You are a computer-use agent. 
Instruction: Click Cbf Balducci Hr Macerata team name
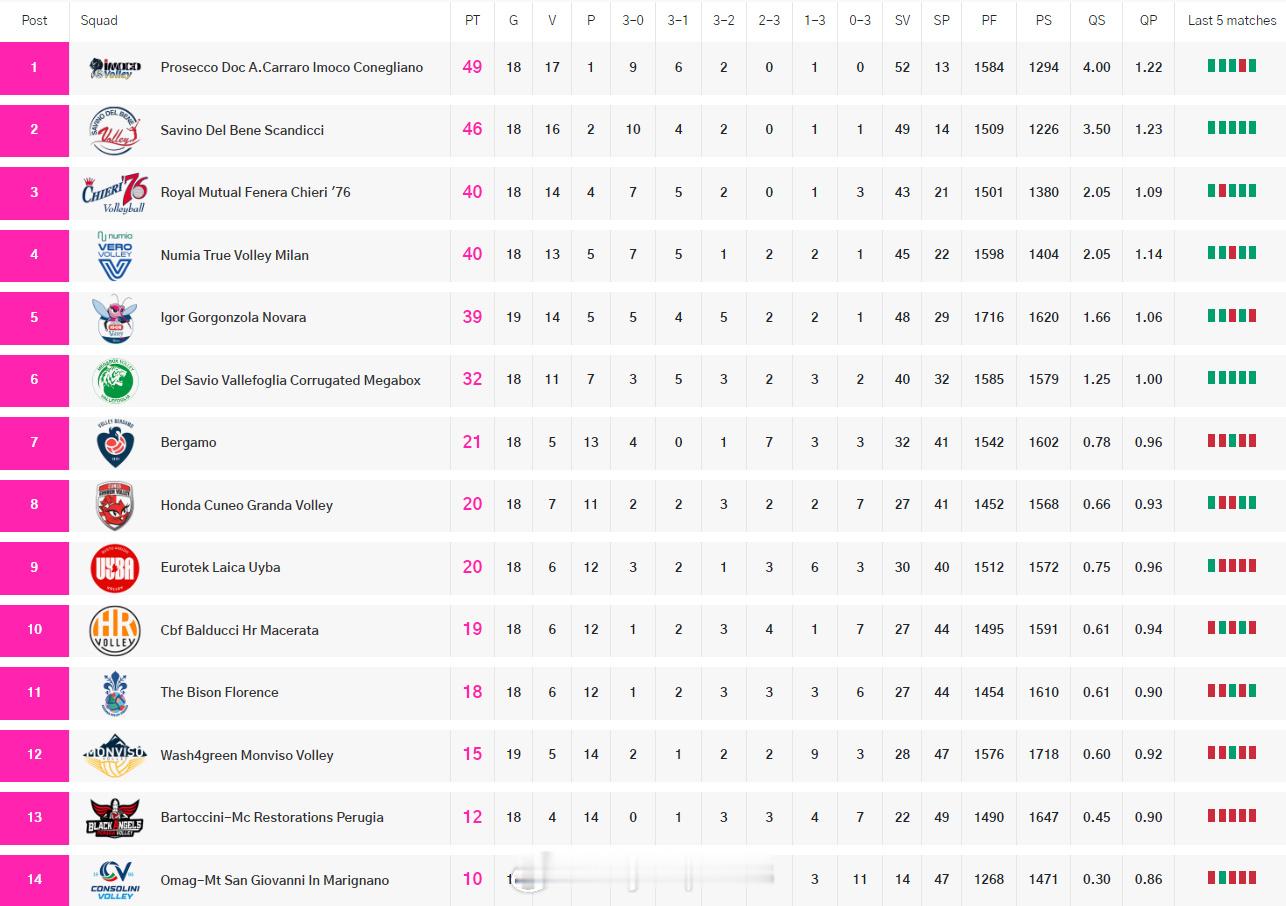(x=240, y=630)
